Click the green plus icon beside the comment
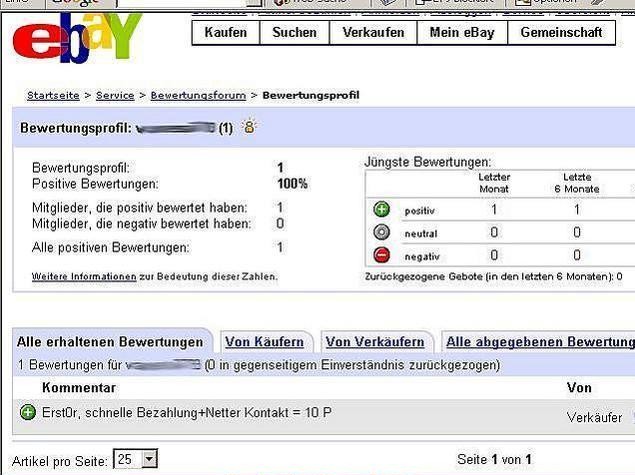Viewport: 635px width, 475px height. pyautogui.click(x=27, y=411)
